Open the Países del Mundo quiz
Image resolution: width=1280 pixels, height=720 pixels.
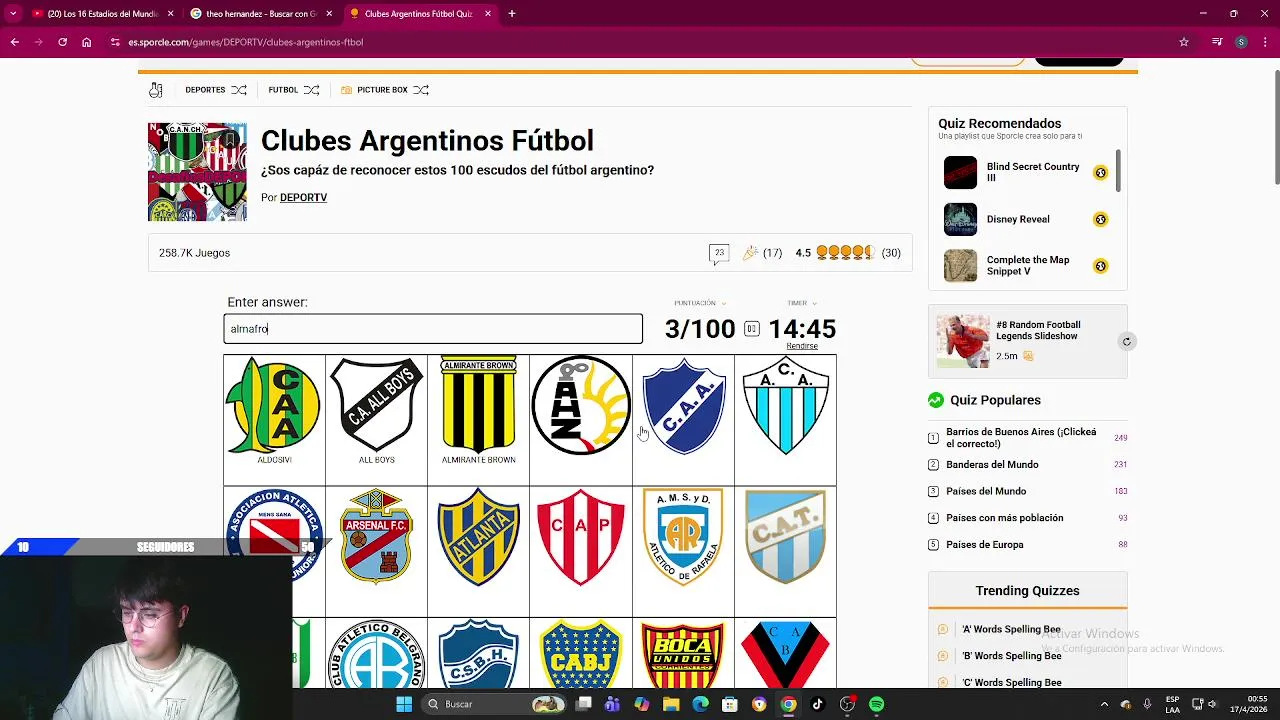[x=986, y=491]
